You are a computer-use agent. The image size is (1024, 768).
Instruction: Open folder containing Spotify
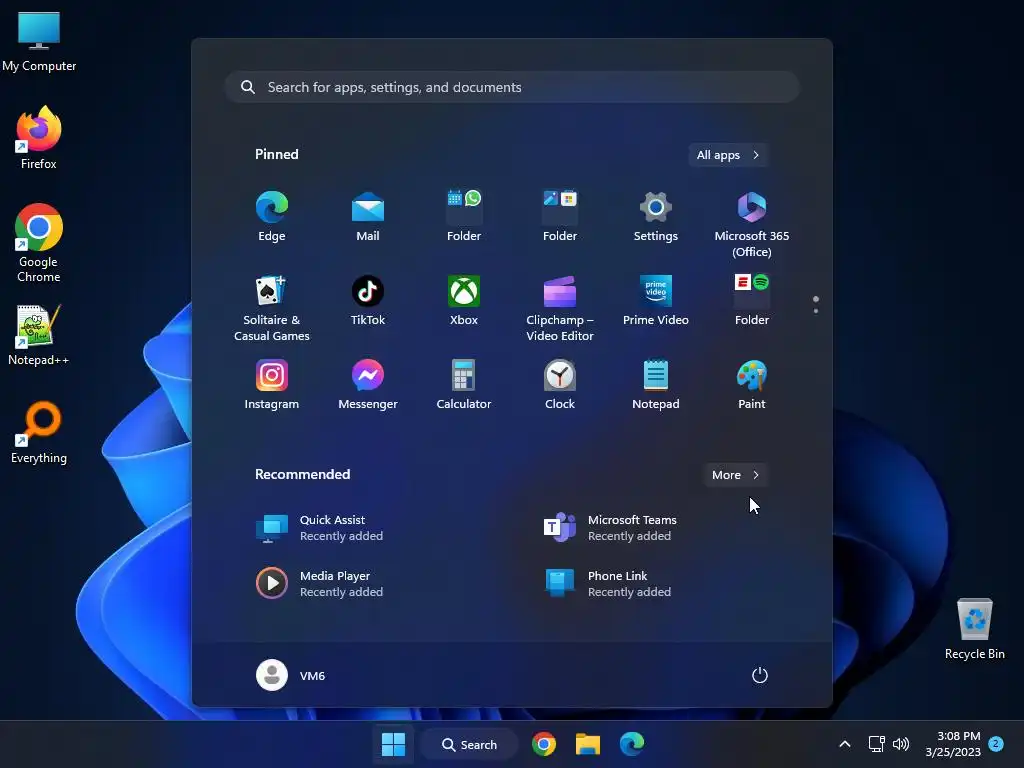click(x=752, y=301)
